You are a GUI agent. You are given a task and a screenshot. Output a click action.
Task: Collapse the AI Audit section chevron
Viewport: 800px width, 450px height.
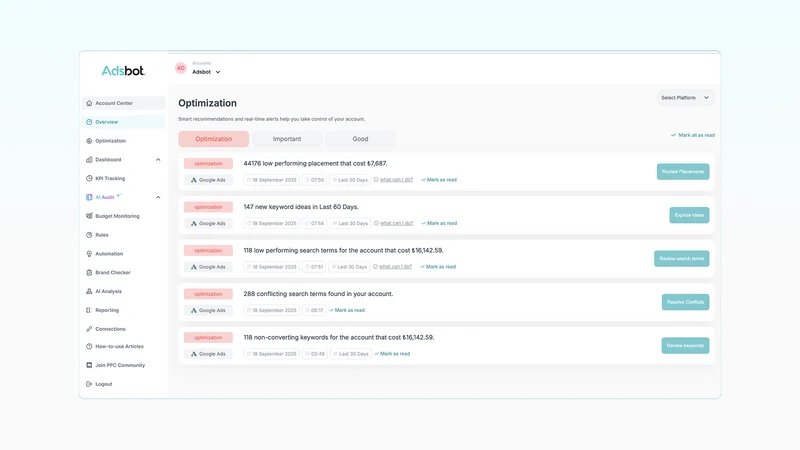(158, 197)
